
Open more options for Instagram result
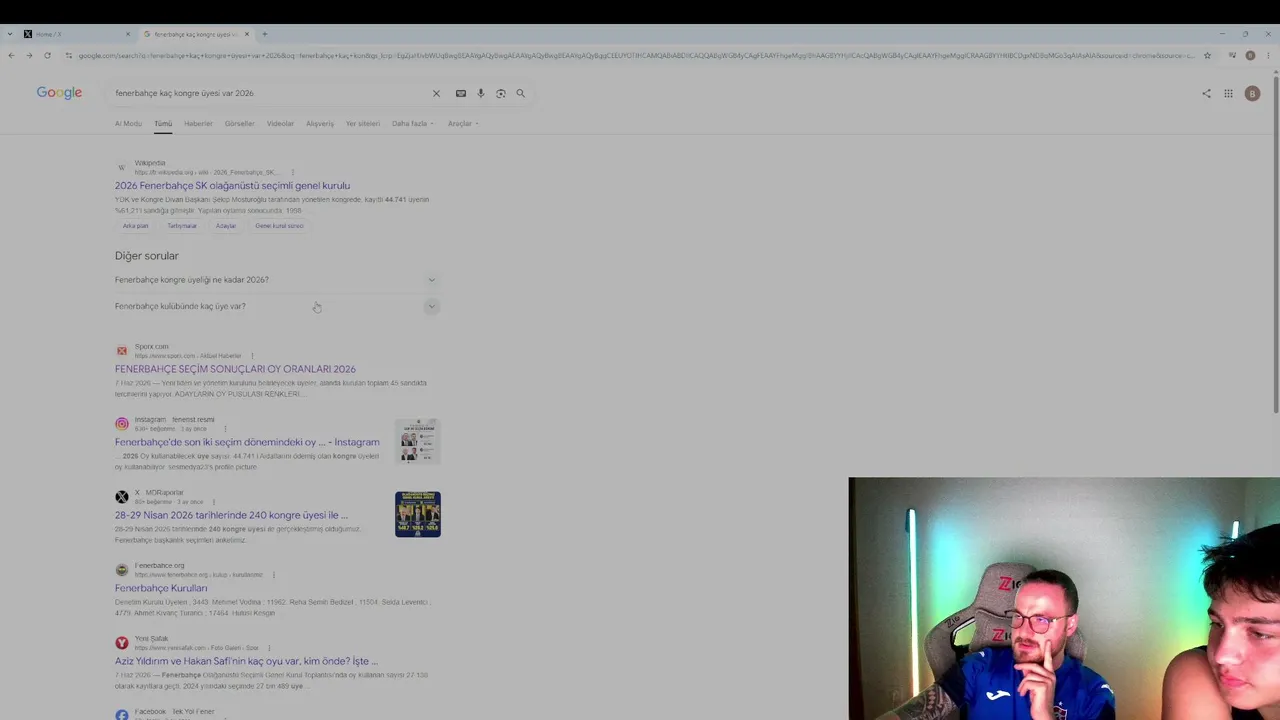click(225, 429)
